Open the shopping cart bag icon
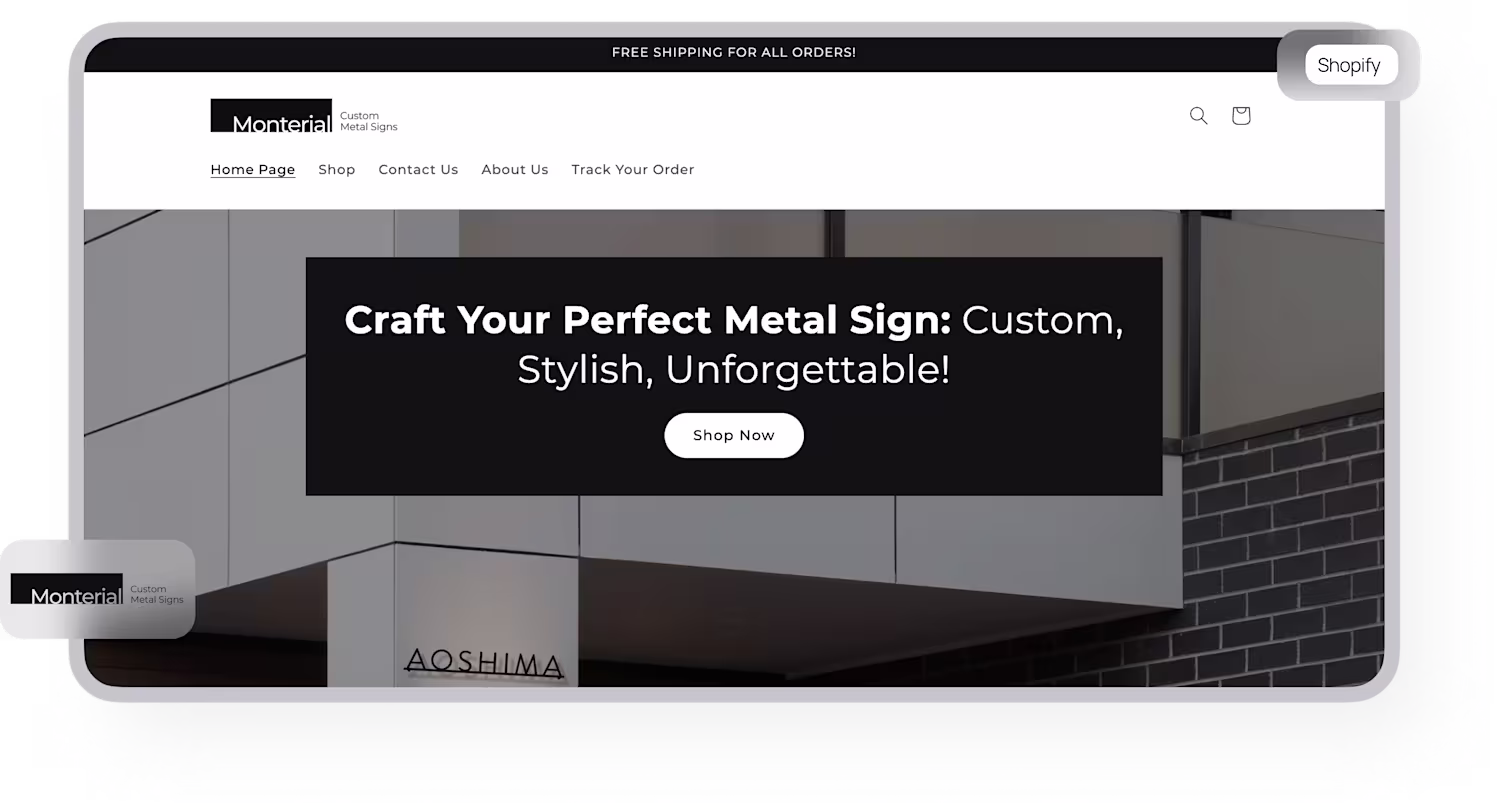The height and width of the screenshot is (812, 1500). point(1241,116)
